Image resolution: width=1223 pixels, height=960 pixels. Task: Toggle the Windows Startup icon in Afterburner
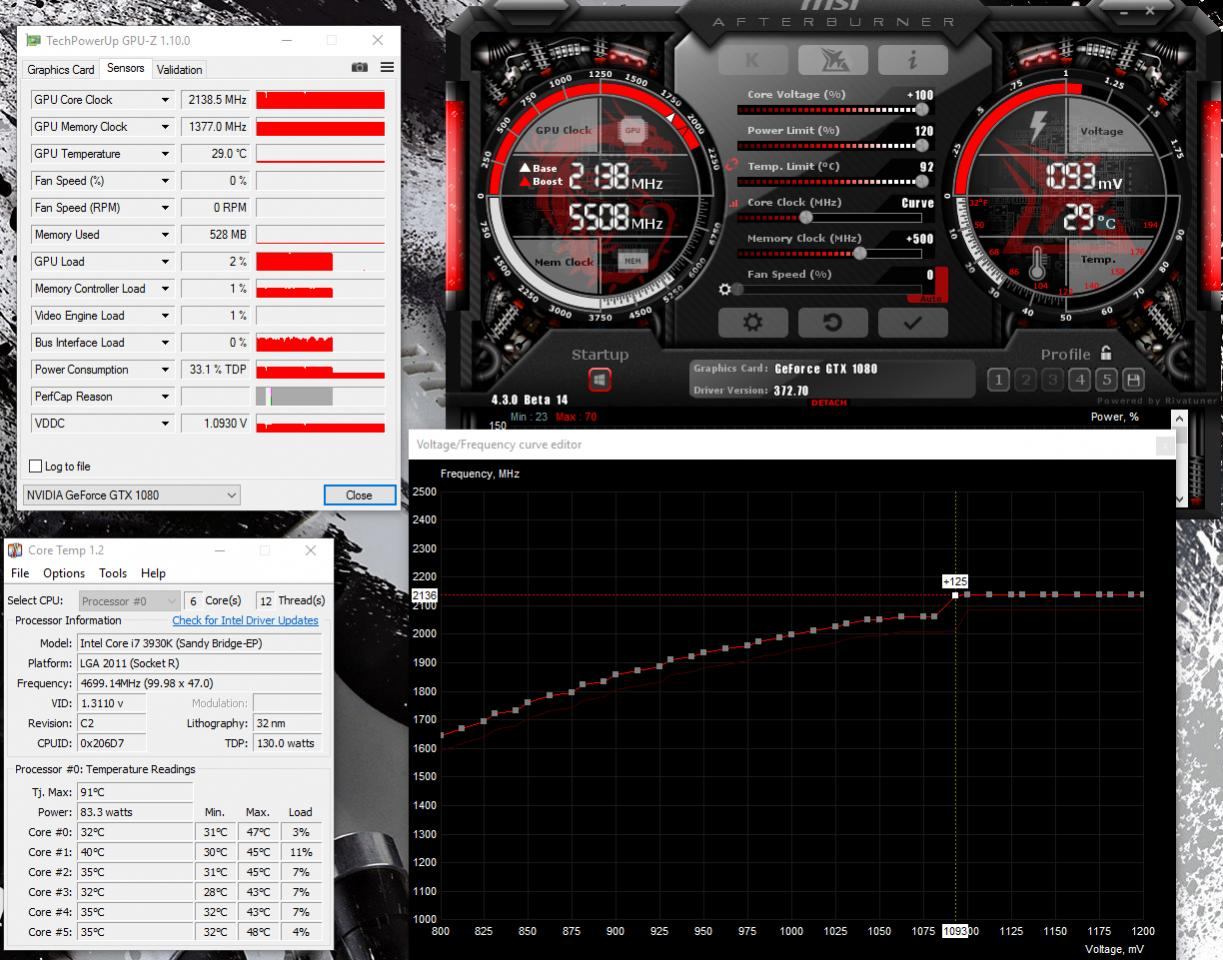(599, 380)
